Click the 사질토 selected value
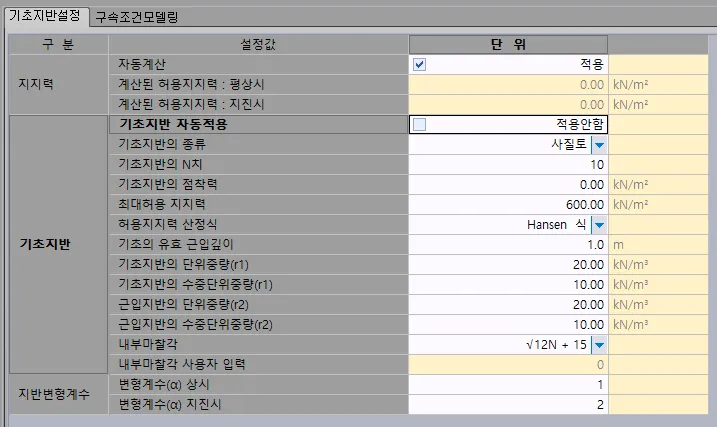 point(569,144)
